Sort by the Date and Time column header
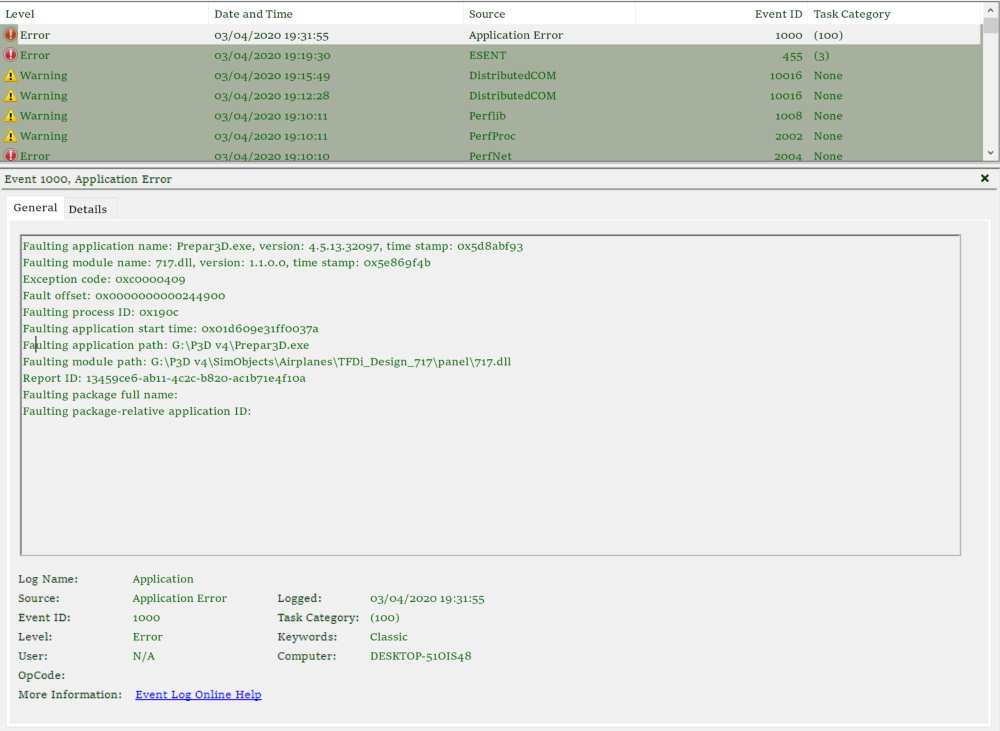This screenshot has height=731, width=1000. pyautogui.click(x=336, y=14)
